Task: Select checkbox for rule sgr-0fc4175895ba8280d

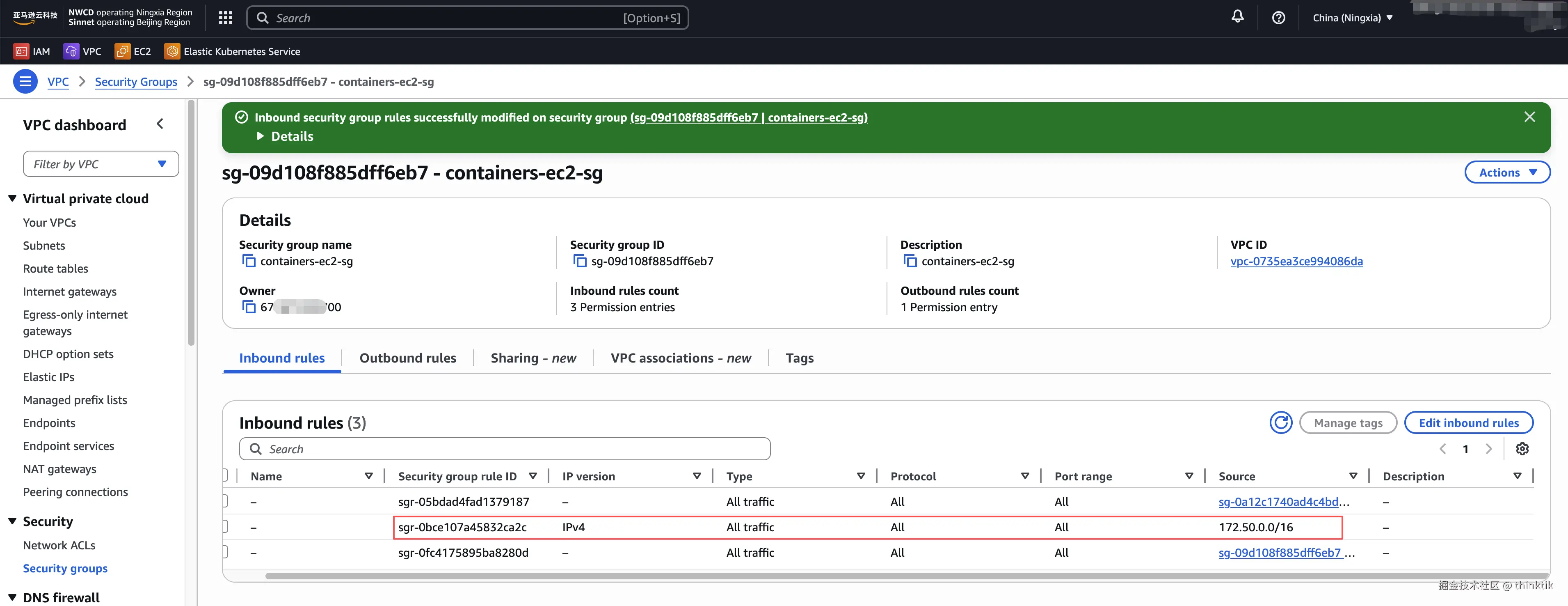Action: point(224,552)
